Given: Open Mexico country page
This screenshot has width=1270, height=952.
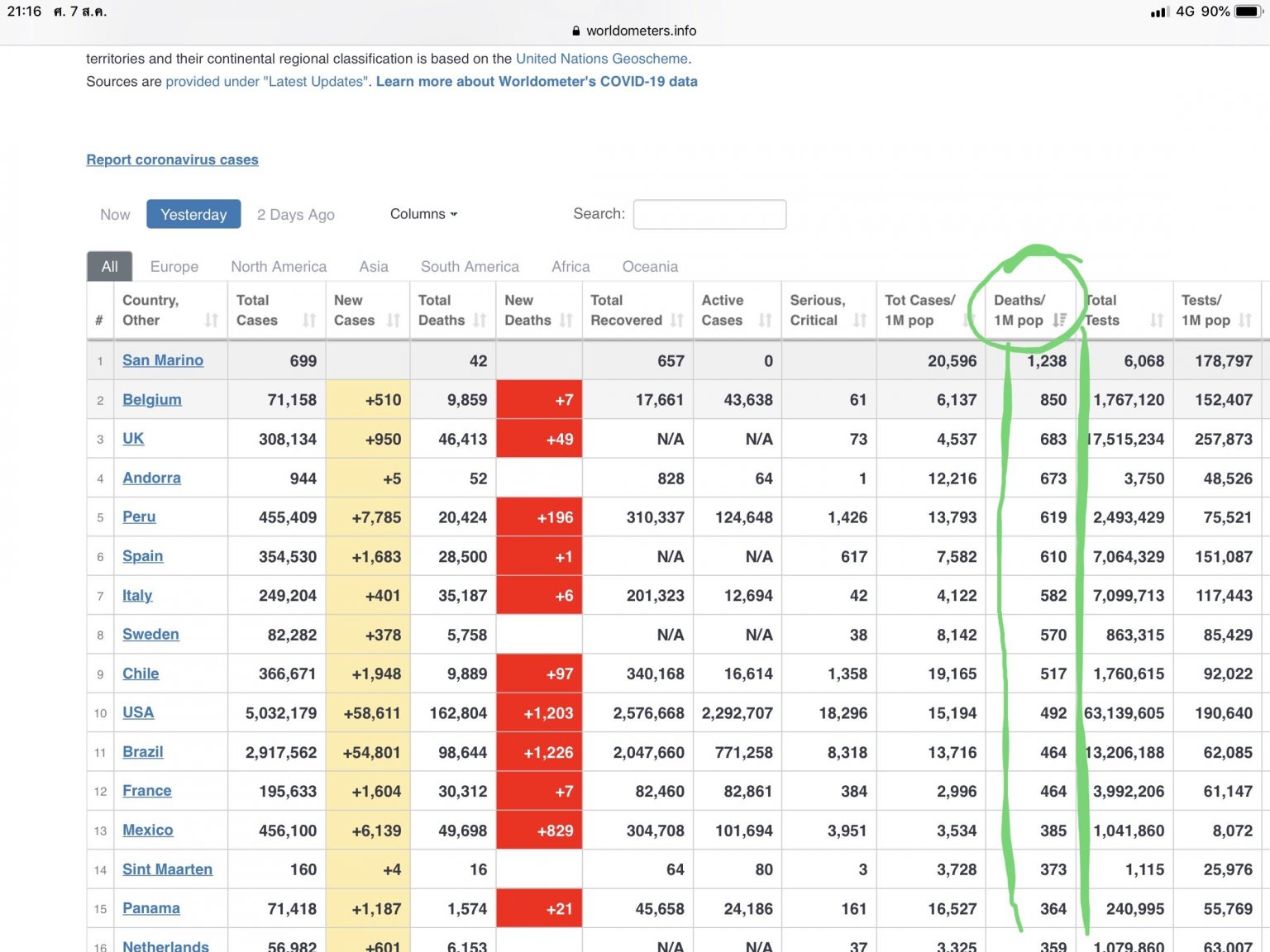Looking at the screenshot, I should [x=148, y=830].
